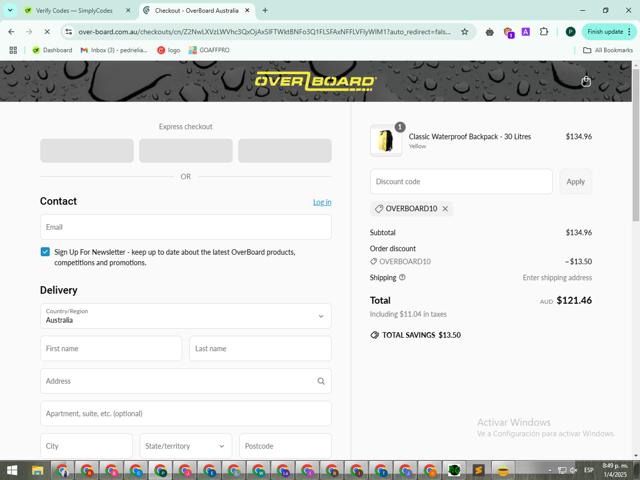Viewport: 640px width, 480px height.
Task: Open the apps grid in the bookmarks bar
Action: click(x=13, y=50)
